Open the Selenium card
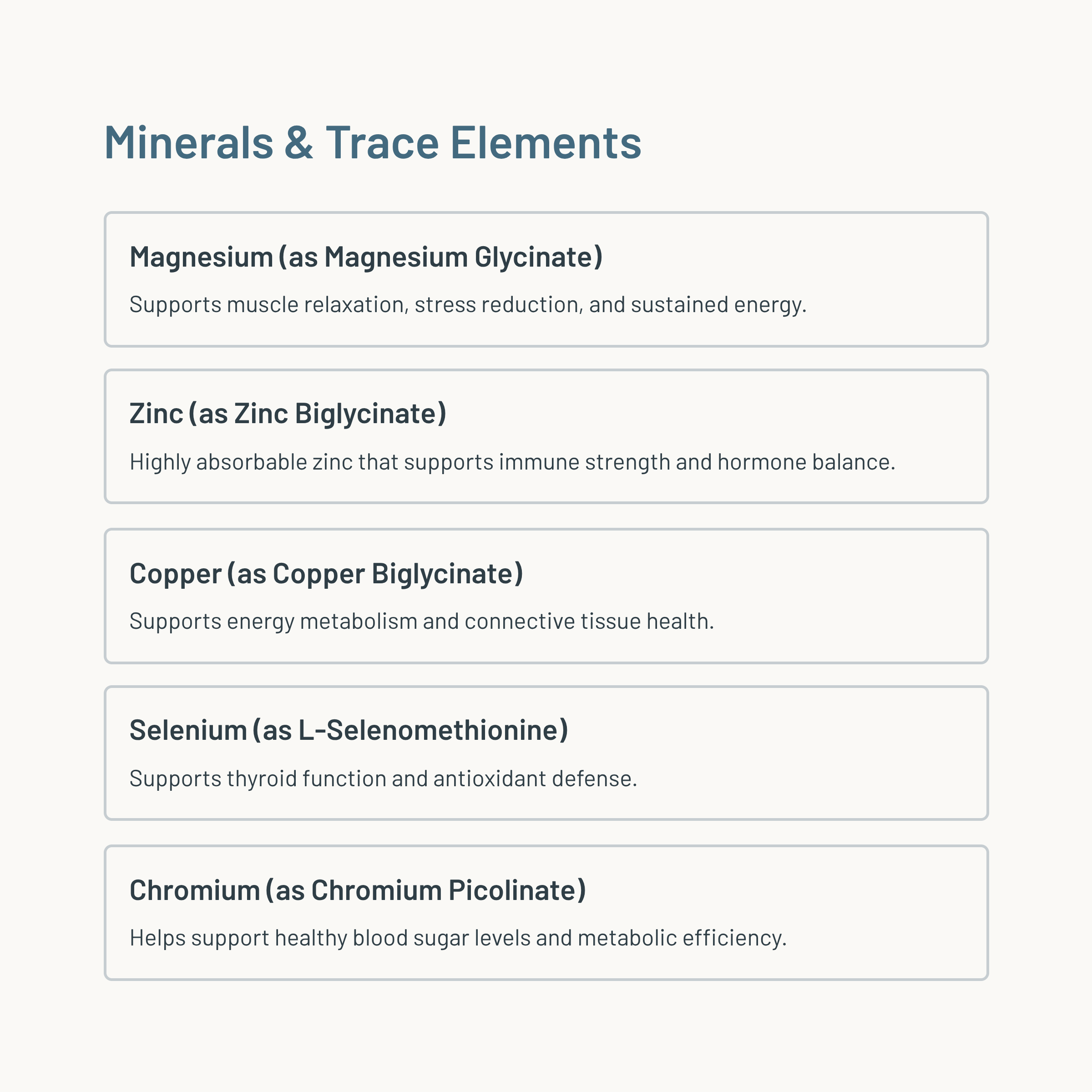 click(x=546, y=753)
